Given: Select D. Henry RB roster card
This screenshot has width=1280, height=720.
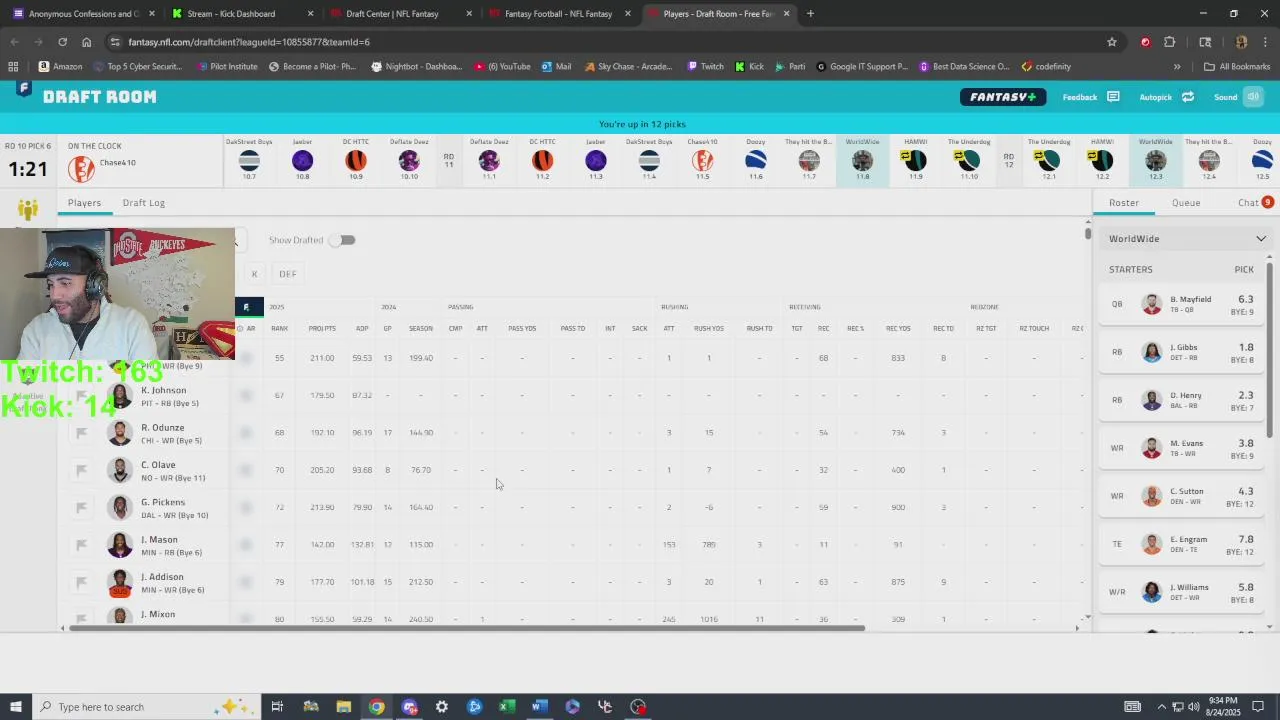Looking at the screenshot, I should 1181,401.
